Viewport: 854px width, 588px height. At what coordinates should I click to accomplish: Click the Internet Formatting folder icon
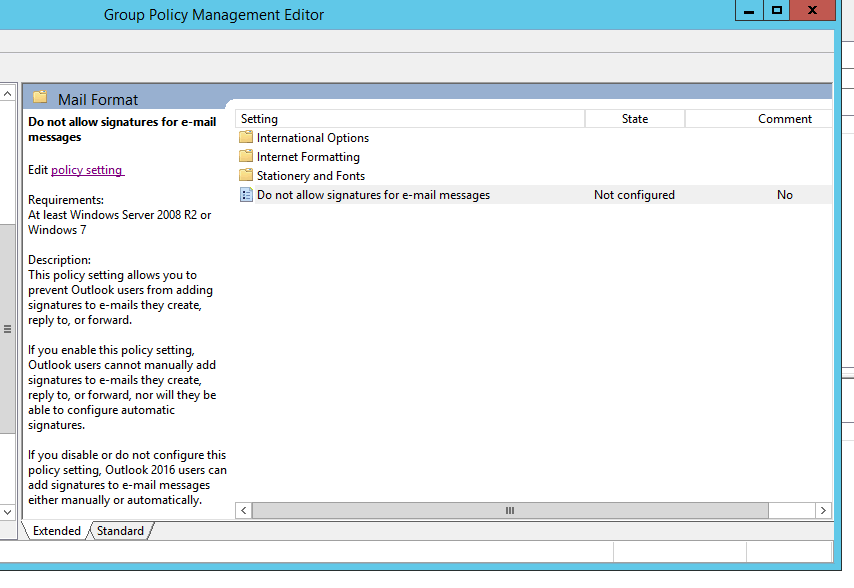tap(246, 157)
